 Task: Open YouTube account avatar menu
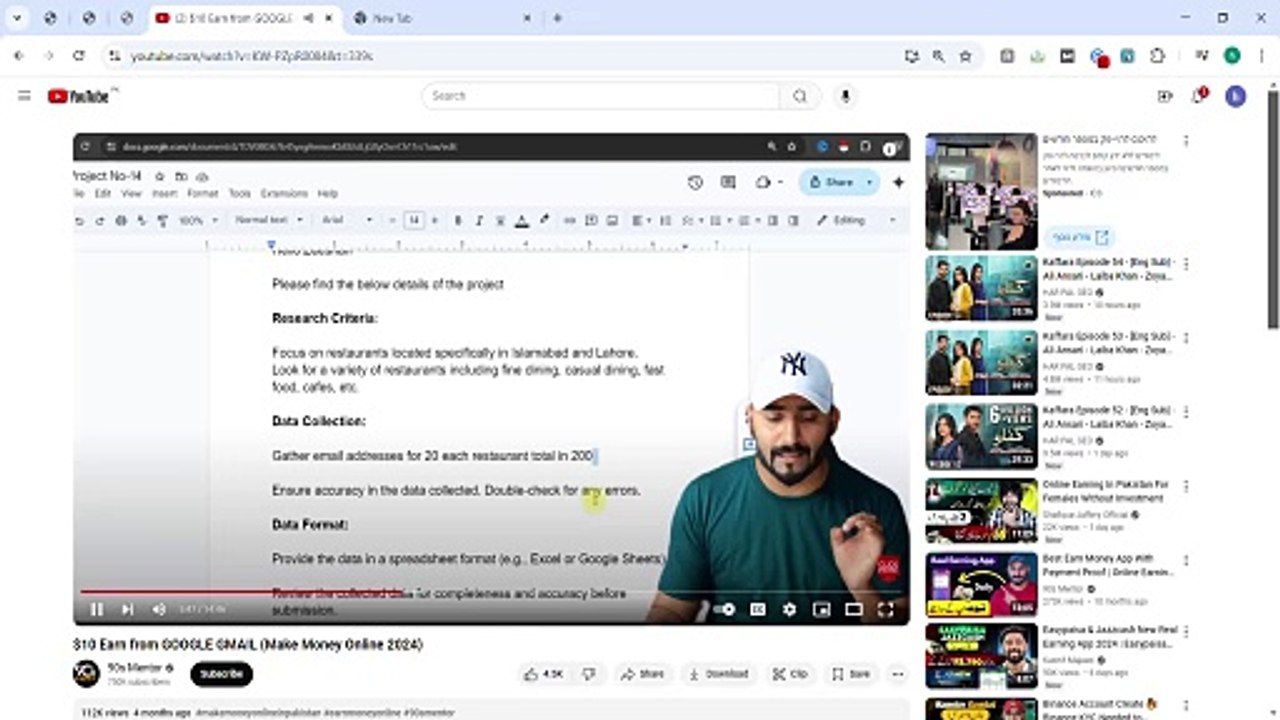click(x=1236, y=96)
